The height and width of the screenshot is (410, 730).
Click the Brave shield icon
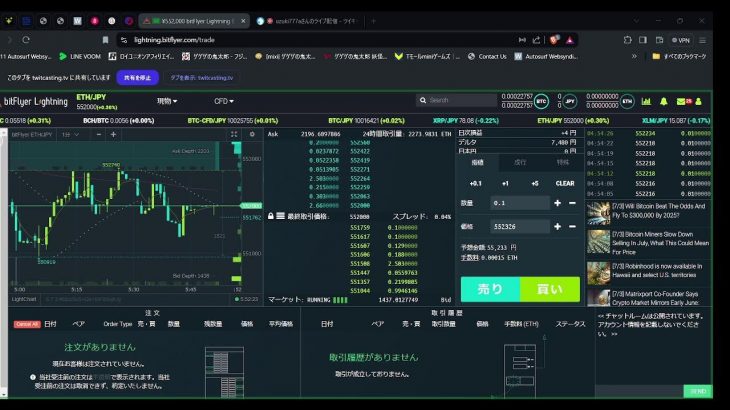click(554, 40)
